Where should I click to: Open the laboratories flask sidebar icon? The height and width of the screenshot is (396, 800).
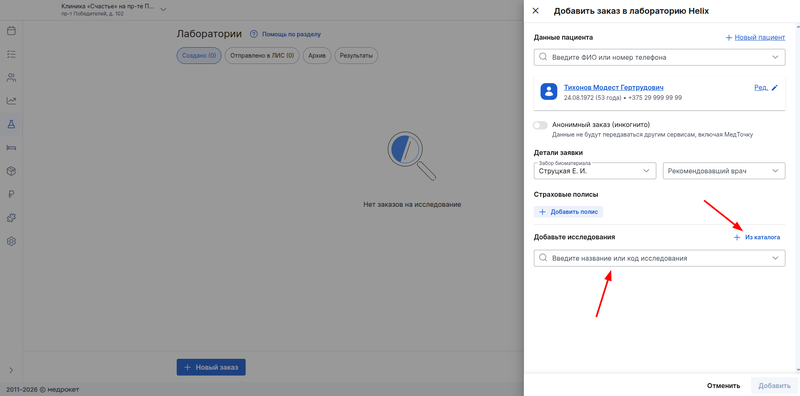pos(11,124)
